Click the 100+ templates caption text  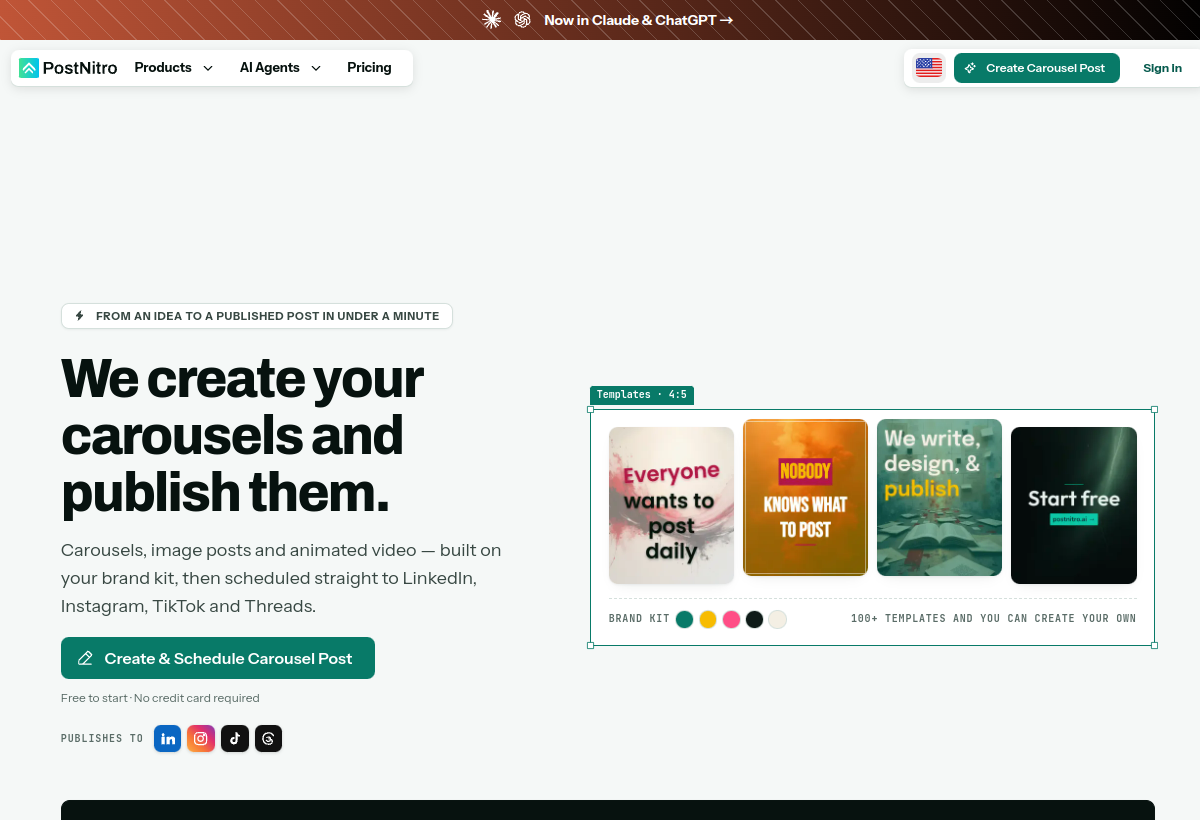[993, 619]
